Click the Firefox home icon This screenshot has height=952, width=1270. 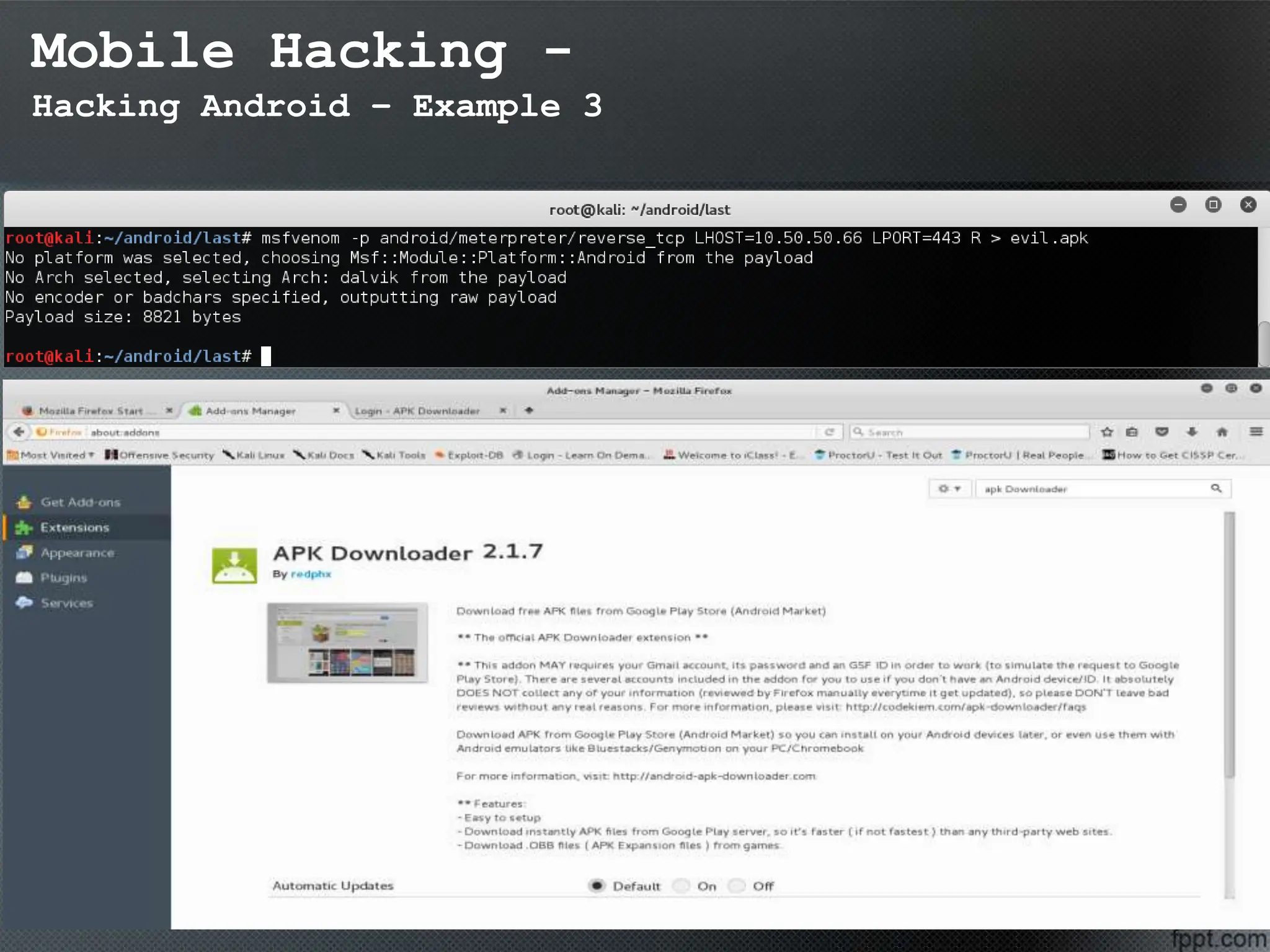(x=1222, y=432)
